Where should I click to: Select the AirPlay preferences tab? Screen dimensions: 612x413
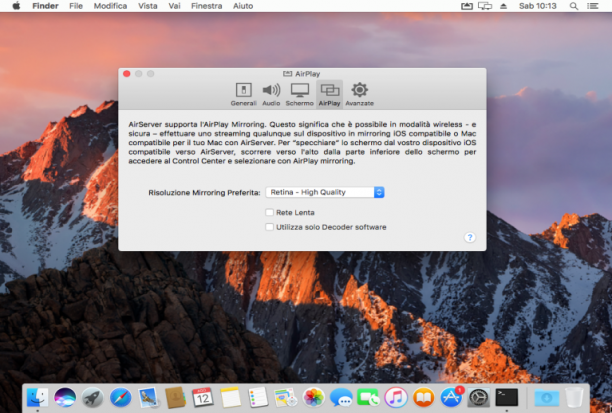[x=329, y=94]
